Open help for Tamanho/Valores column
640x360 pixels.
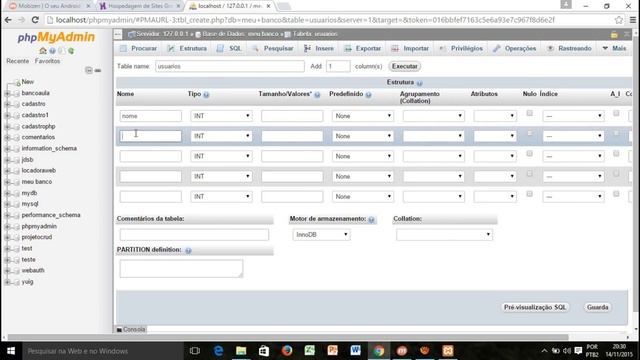pyautogui.click(x=317, y=95)
